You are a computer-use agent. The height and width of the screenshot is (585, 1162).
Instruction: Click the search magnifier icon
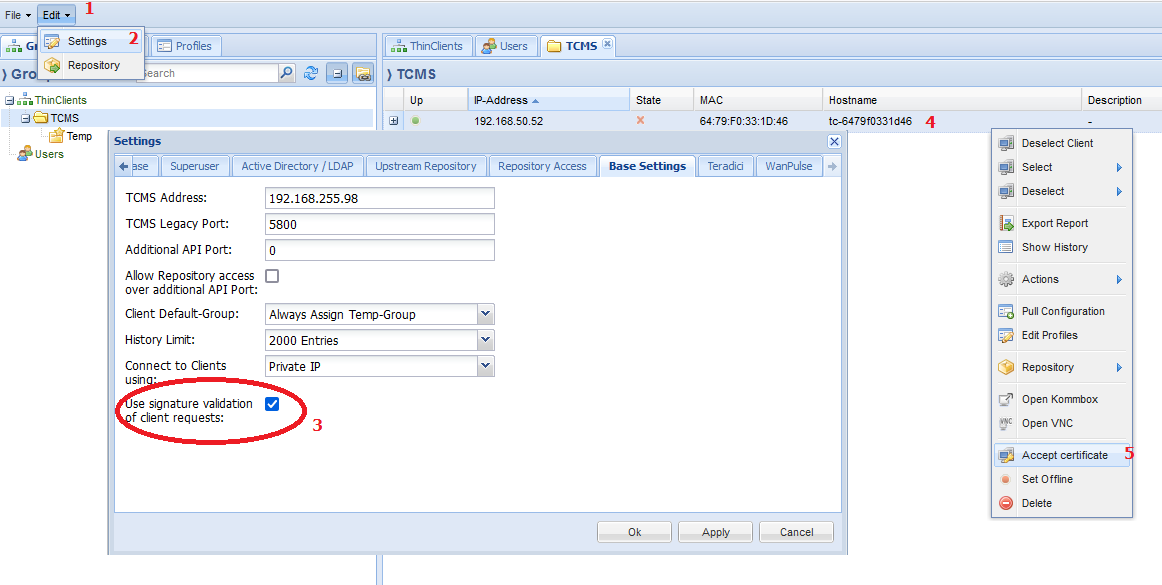click(287, 73)
